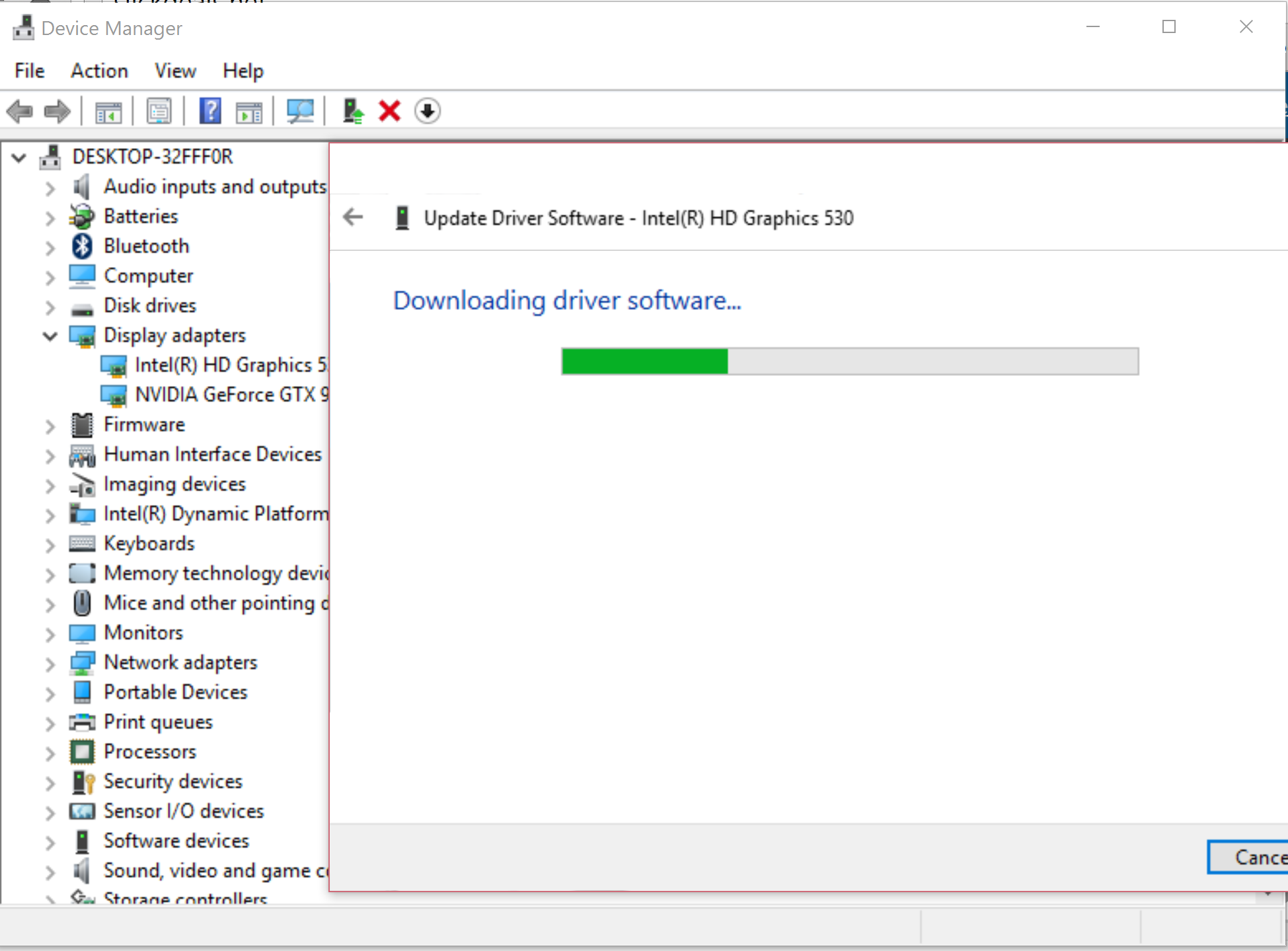
Task: Open the Action menu
Action: click(99, 71)
